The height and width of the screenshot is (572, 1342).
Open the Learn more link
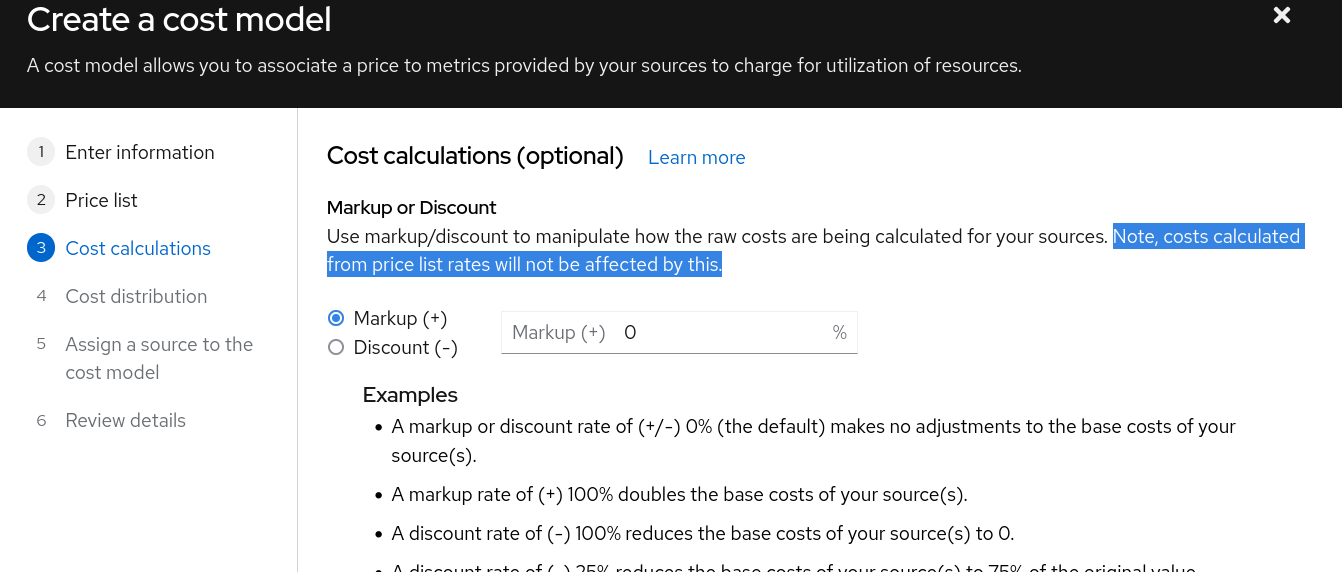coord(696,158)
